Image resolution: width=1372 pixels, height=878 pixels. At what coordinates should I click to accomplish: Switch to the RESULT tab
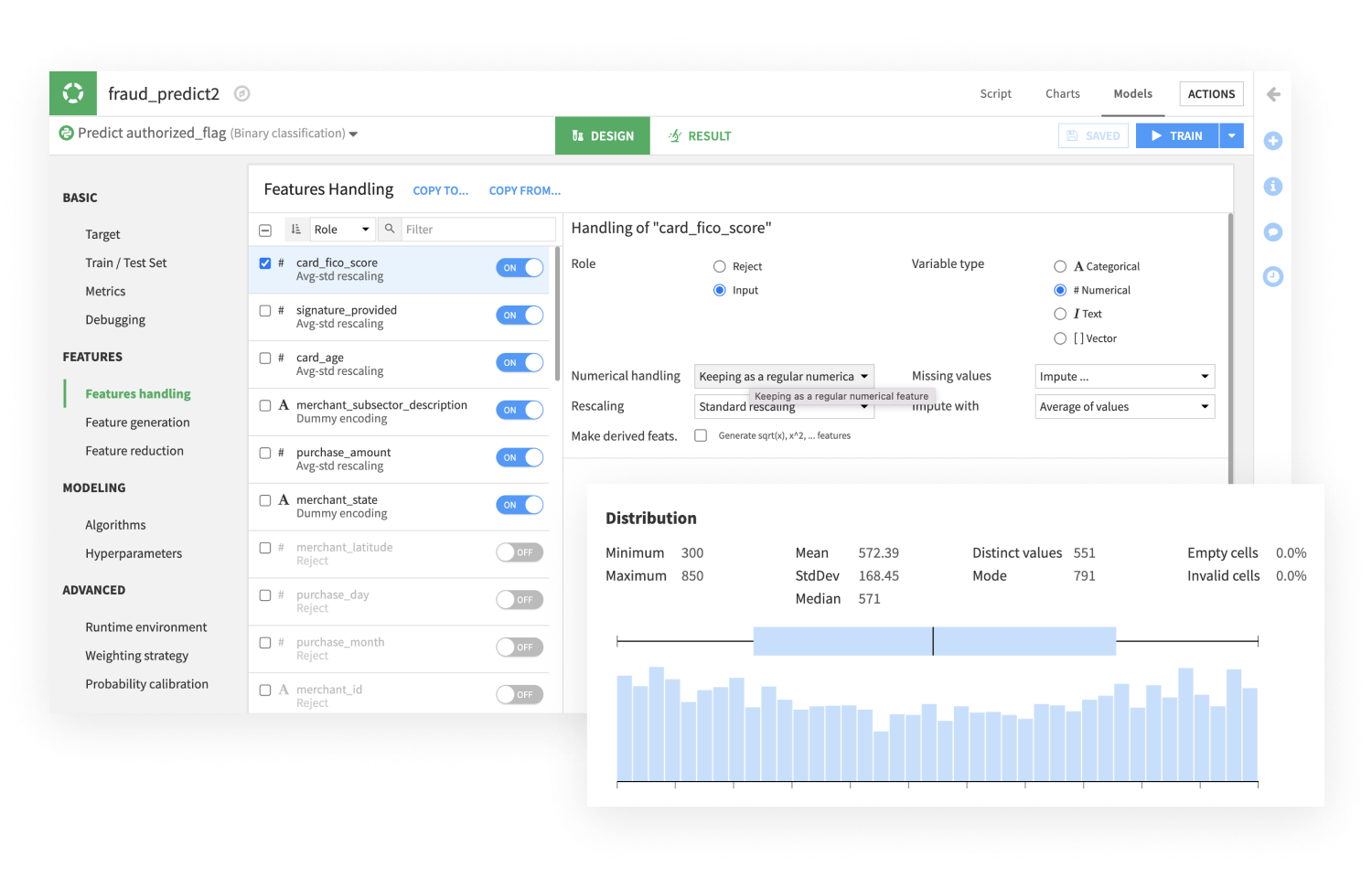(700, 136)
